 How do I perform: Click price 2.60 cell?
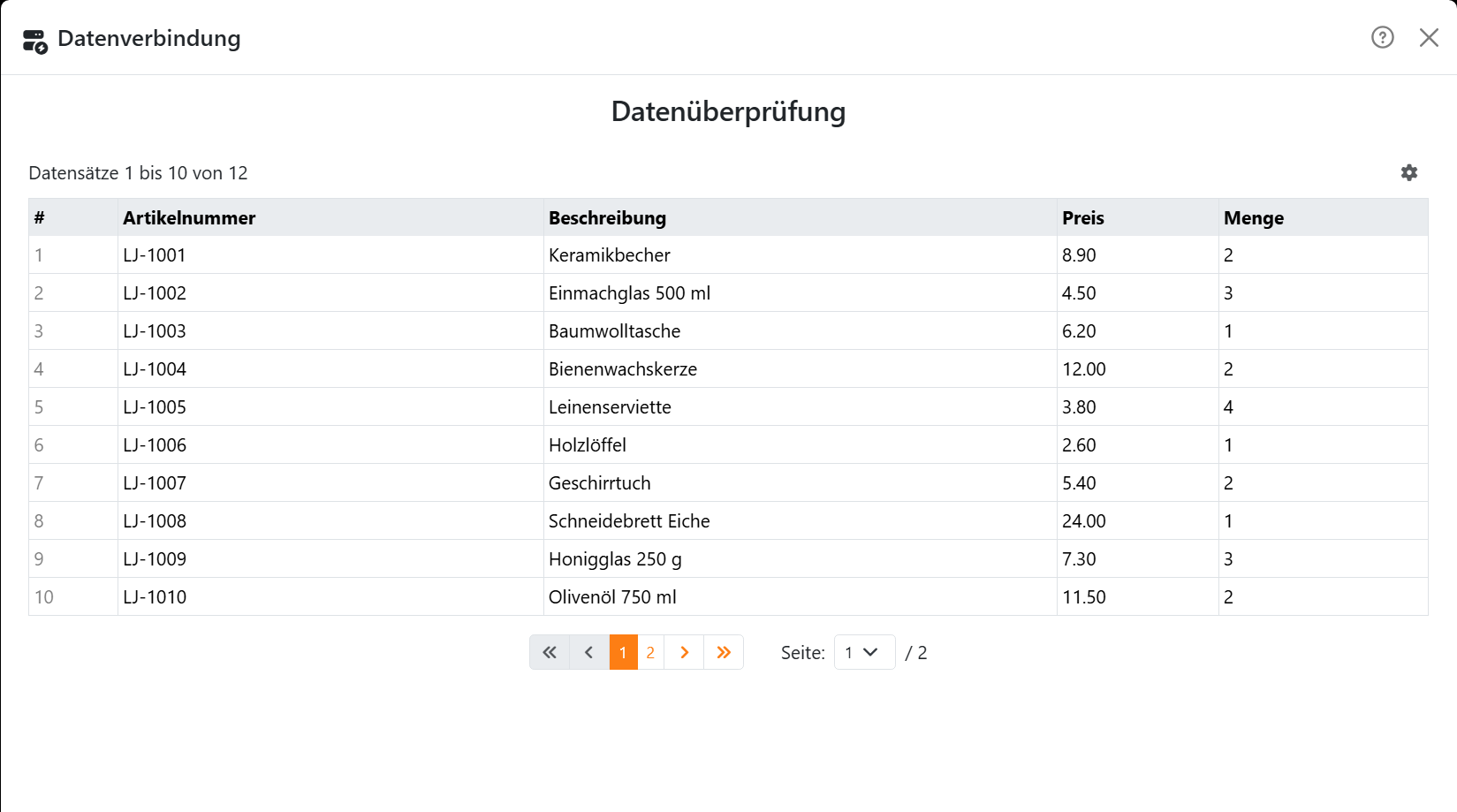pos(1138,445)
